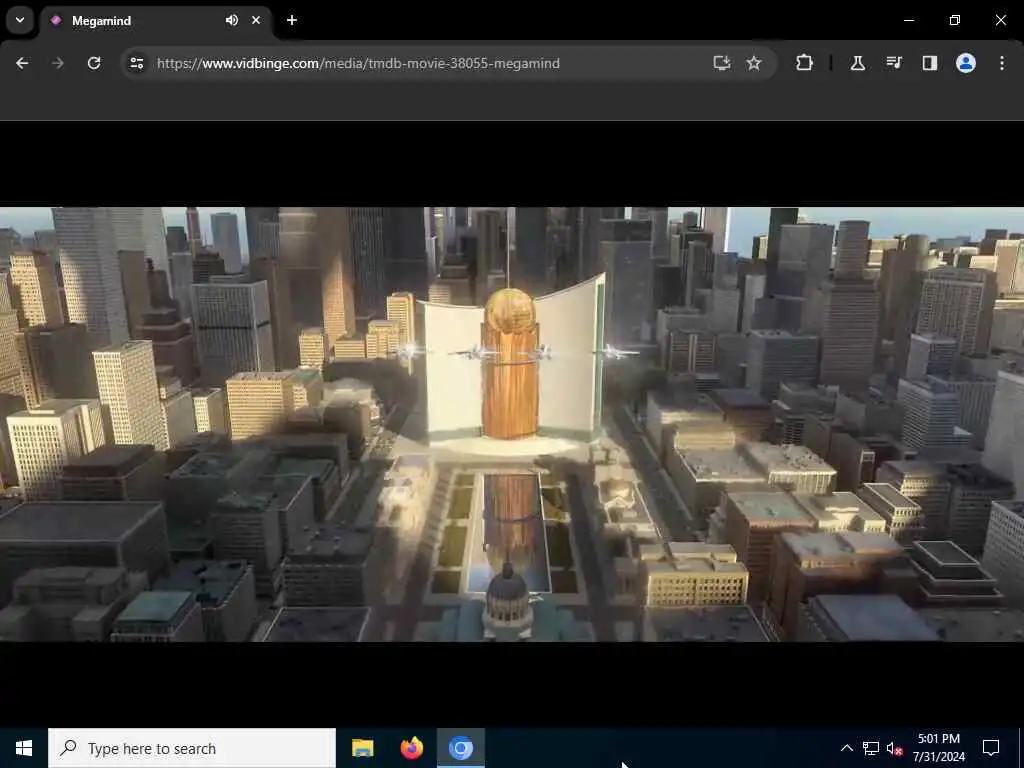Switch to Chrome taskbar icon
1024x768 pixels.
460,748
